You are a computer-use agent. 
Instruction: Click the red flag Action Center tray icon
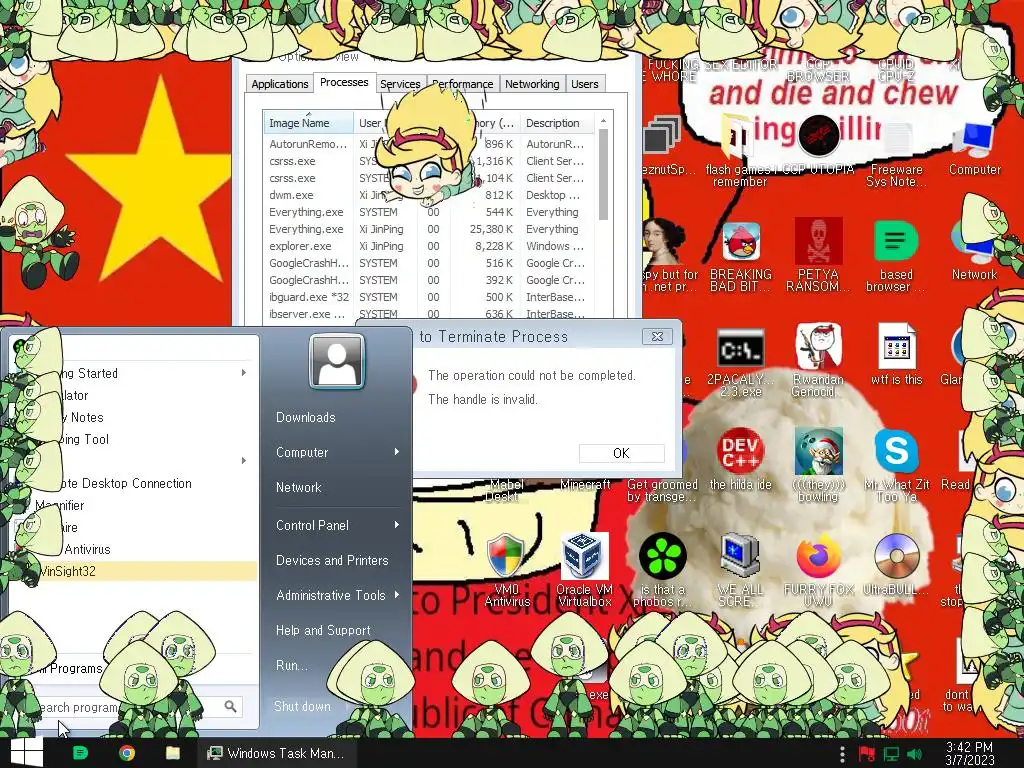click(867, 754)
